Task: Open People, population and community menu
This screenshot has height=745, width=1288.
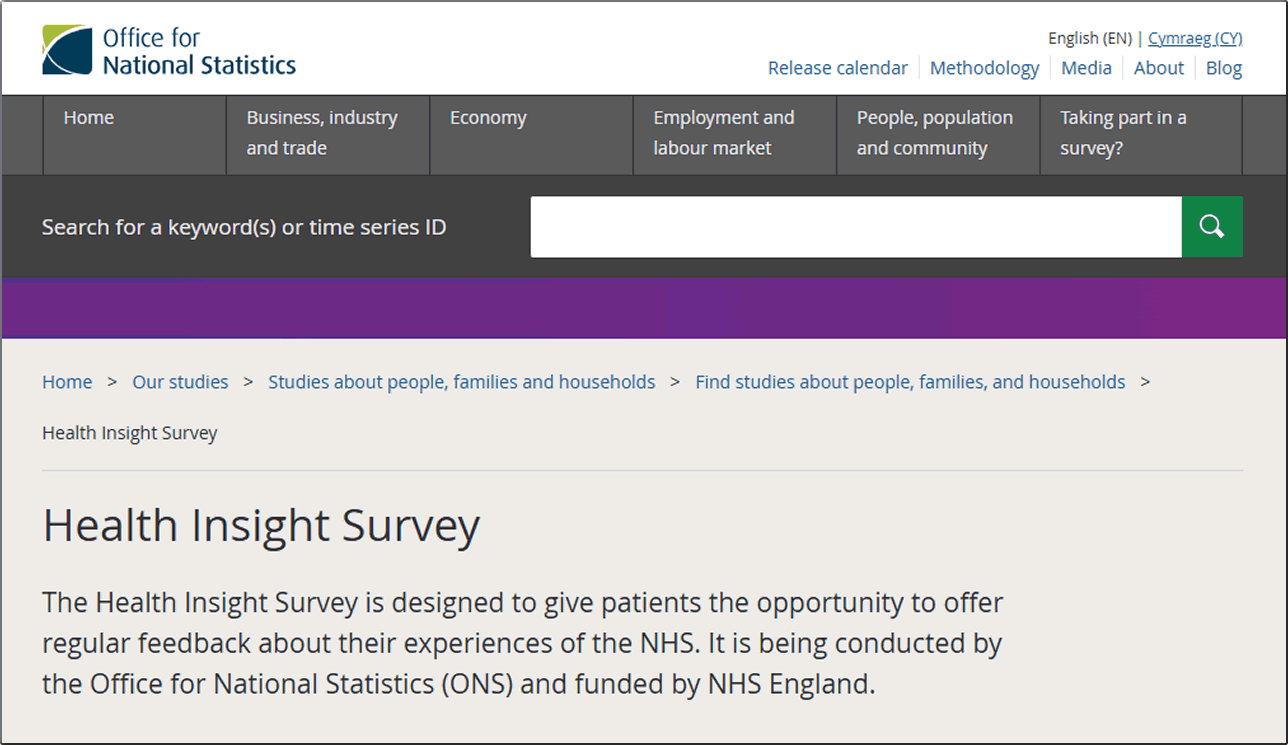Action: click(934, 133)
